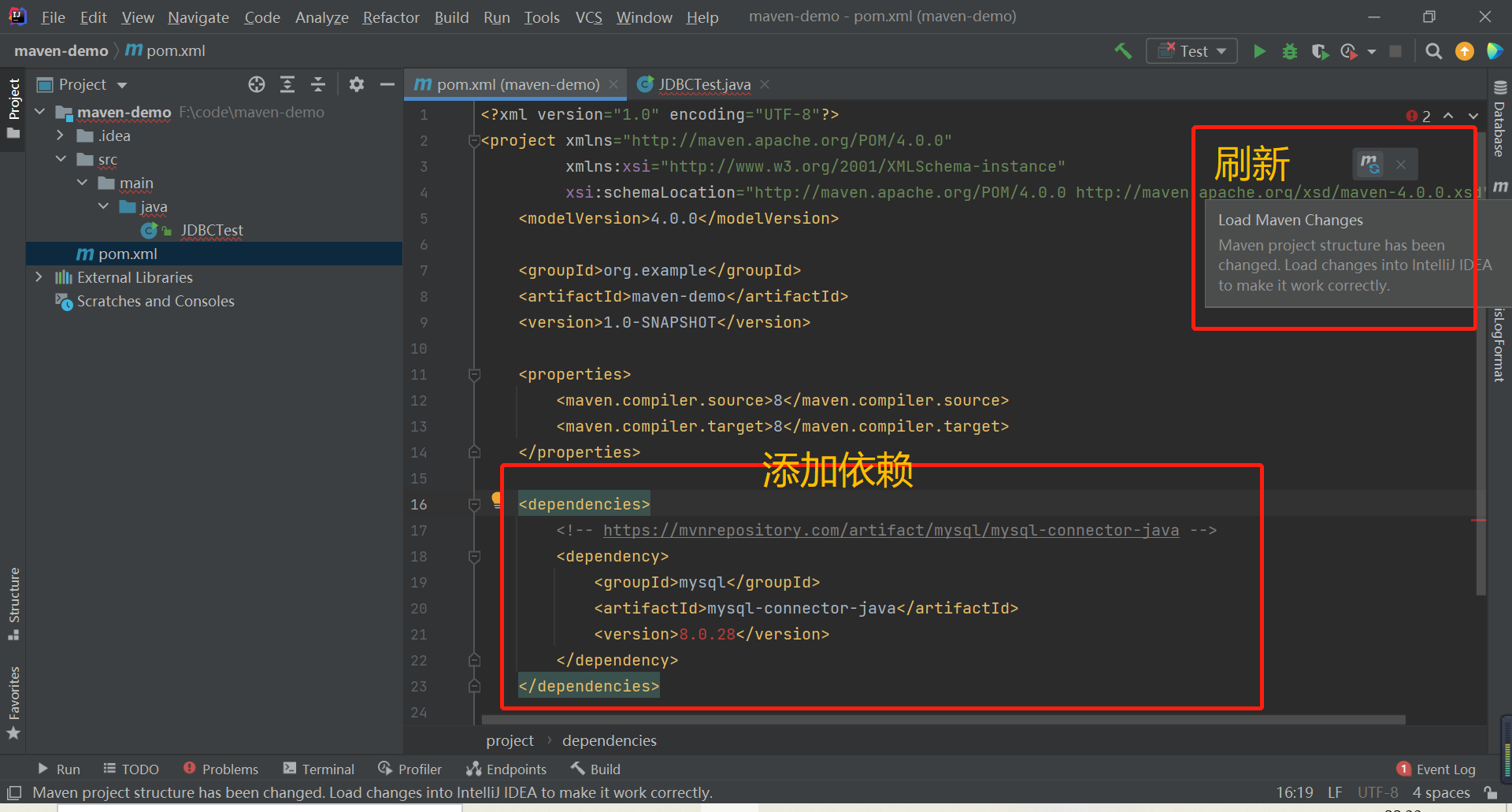
Task: Toggle the Project tool window sidebar button
Action: pyautogui.click(x=13, y=106)
